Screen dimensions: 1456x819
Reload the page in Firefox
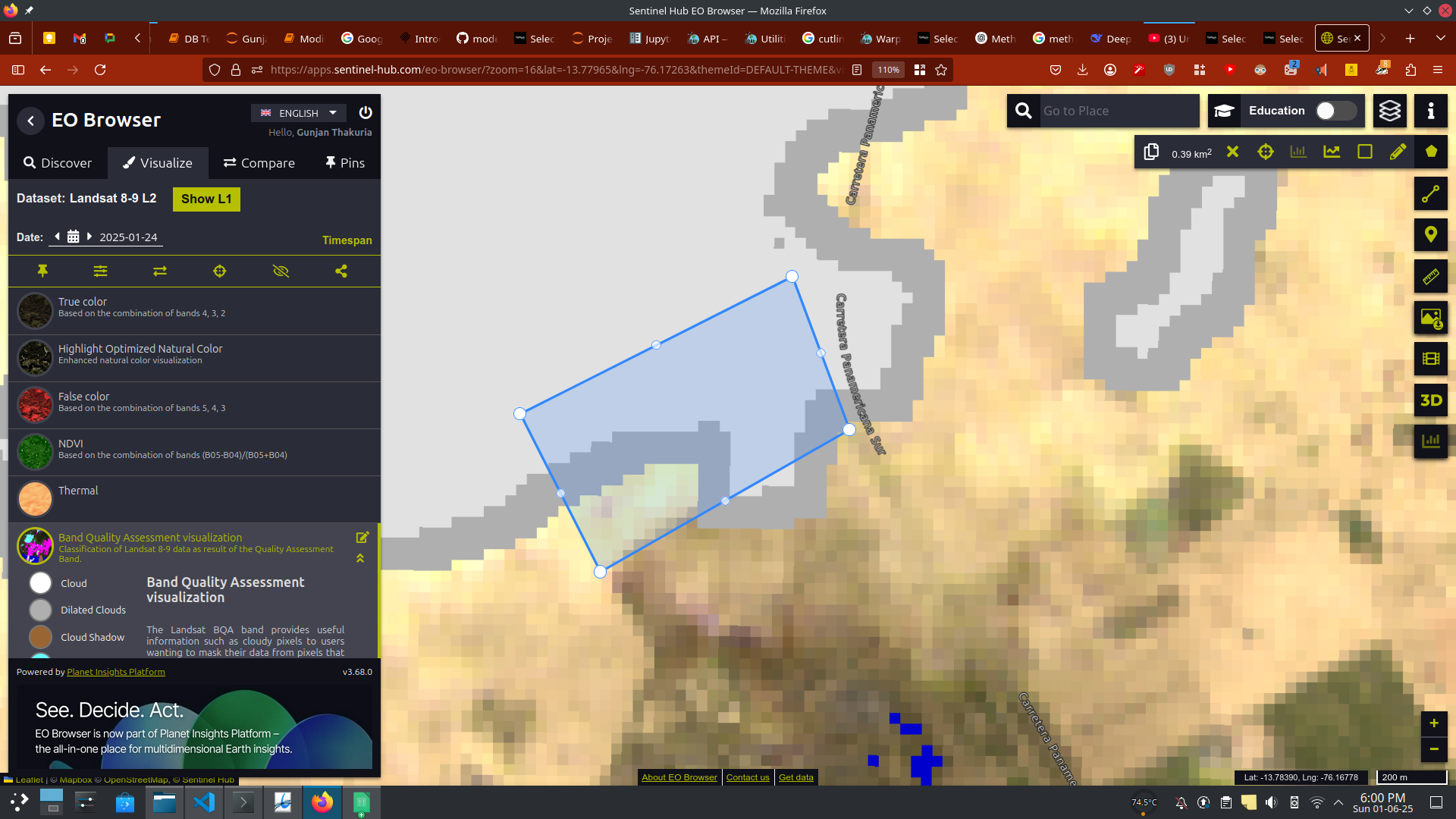coord(100,70)
